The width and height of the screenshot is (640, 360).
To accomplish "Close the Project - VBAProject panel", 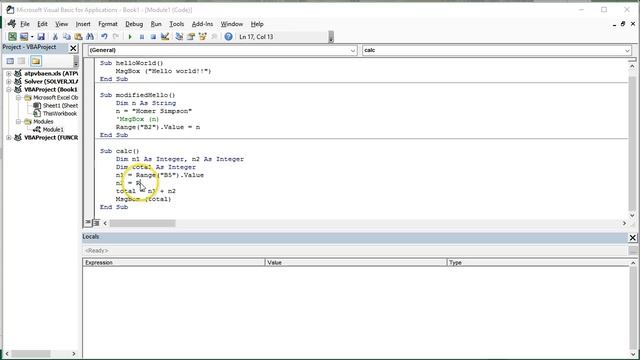I will click(73, 48).
